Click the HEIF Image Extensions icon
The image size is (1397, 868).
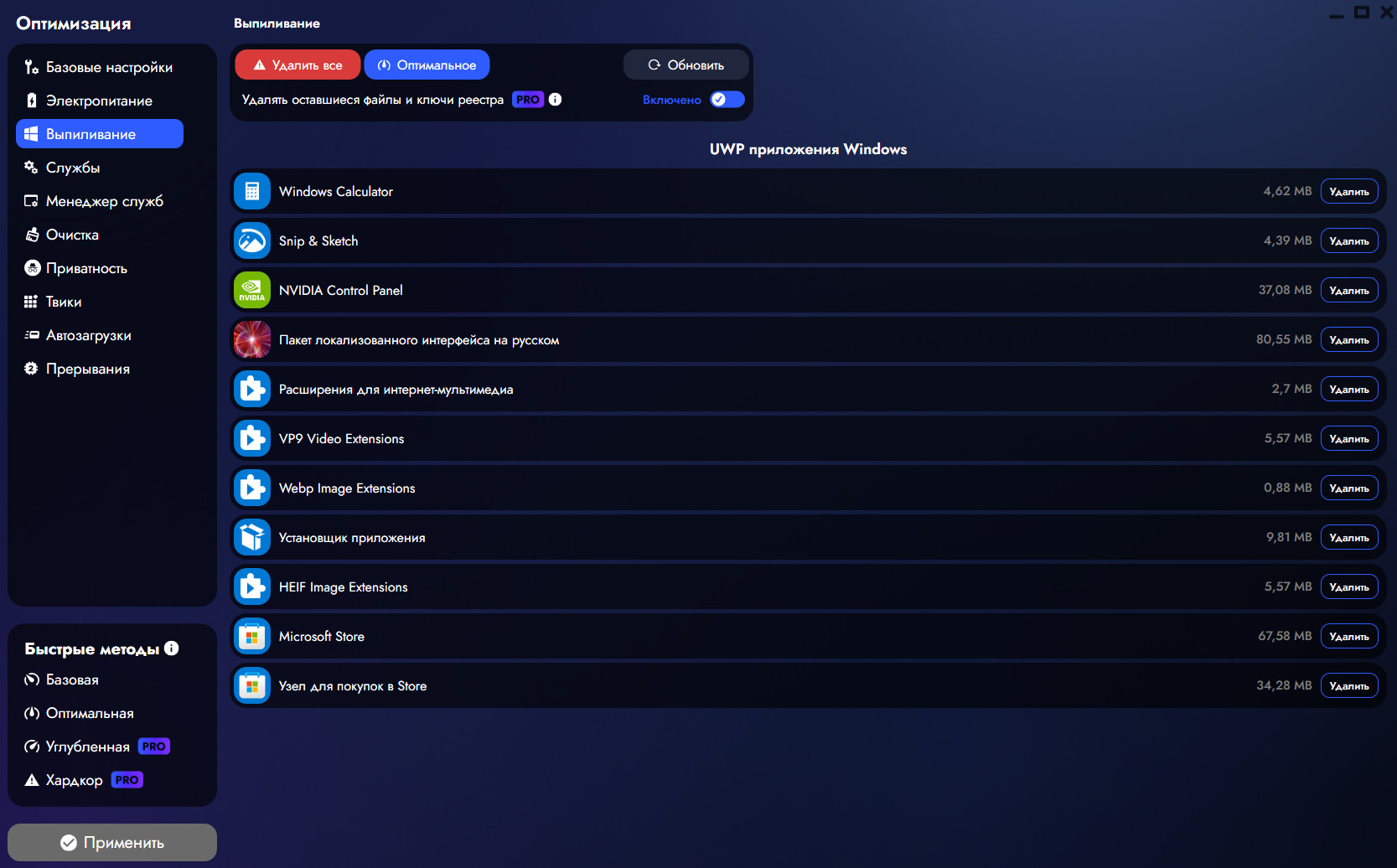point(252,586)
